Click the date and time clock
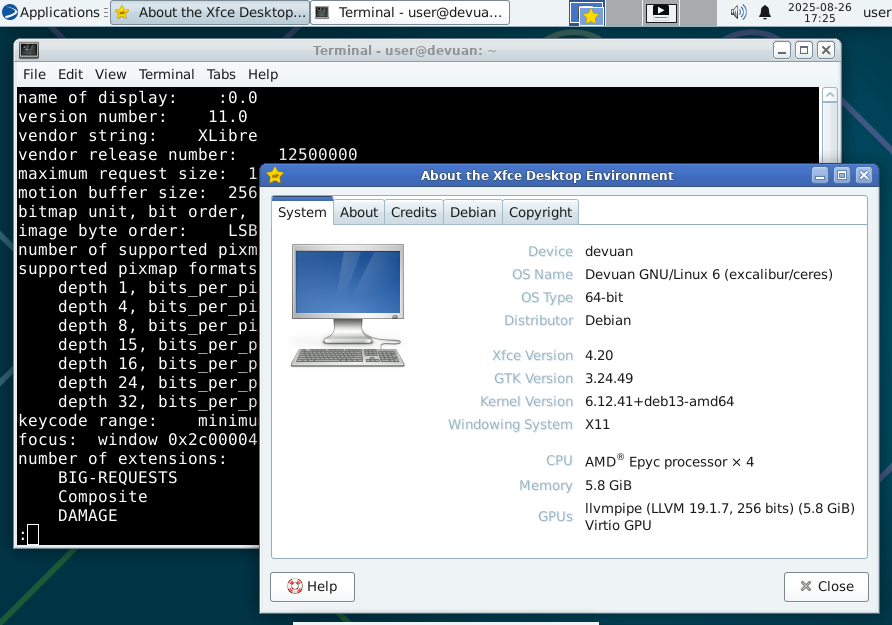Image resolution: width=892 pixels, height=625 pixels. click(819, 13)
